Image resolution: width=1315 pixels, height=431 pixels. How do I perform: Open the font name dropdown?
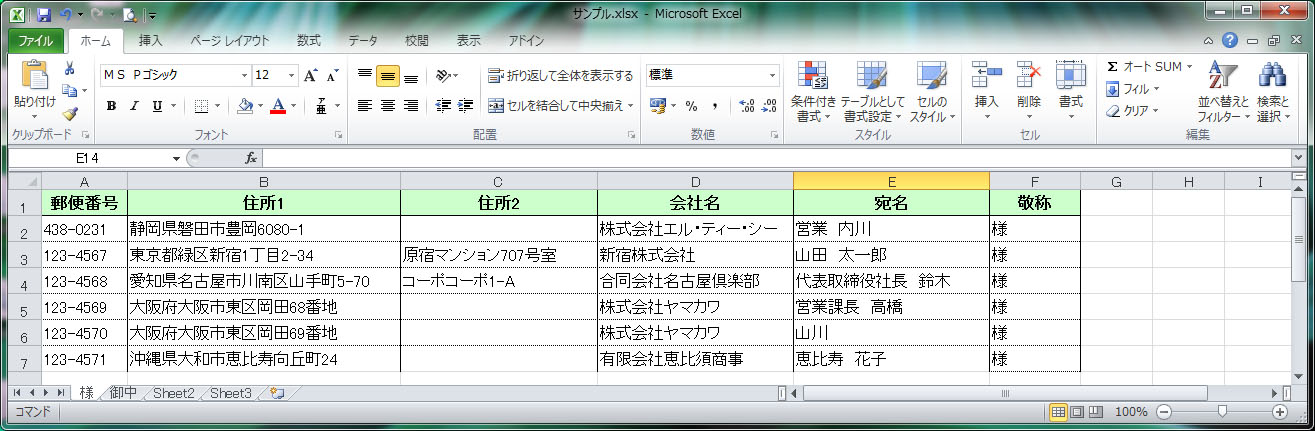pos(244,75)
